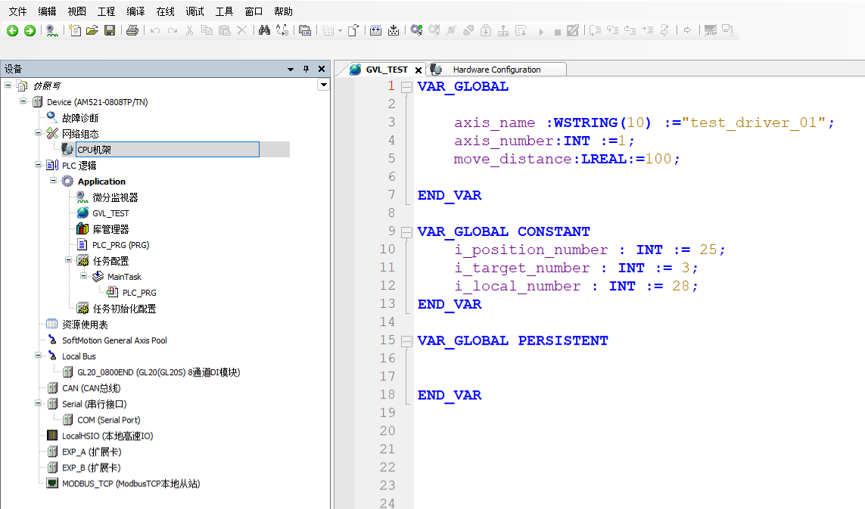
Task: Open the 文件 menu
Action: (x=17, y=11)
